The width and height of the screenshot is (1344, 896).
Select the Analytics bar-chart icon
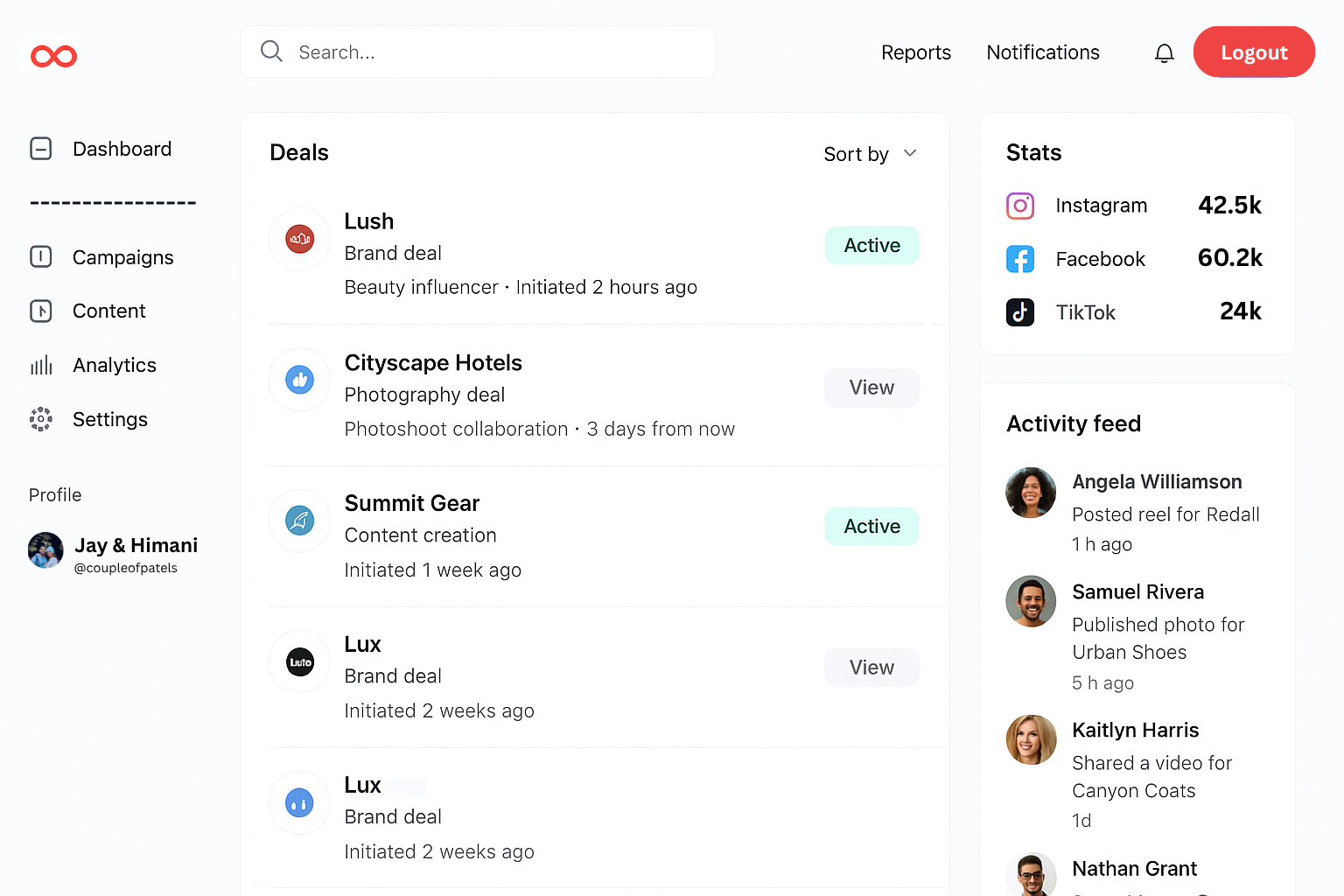[40, 365]
